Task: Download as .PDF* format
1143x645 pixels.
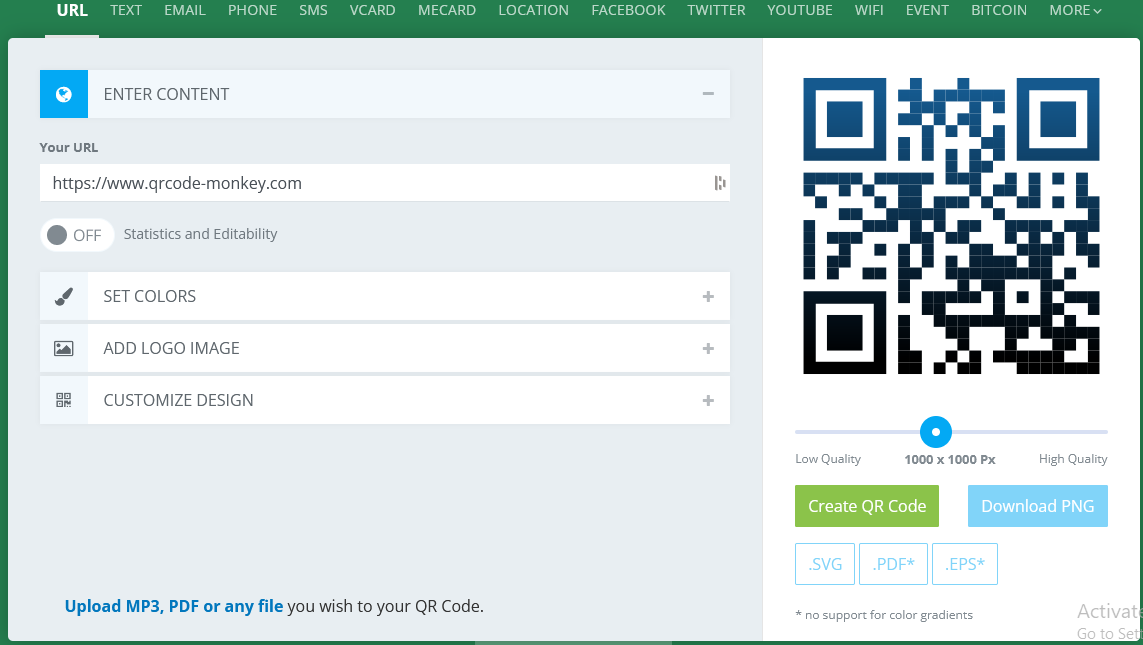Action: (893, 564)
